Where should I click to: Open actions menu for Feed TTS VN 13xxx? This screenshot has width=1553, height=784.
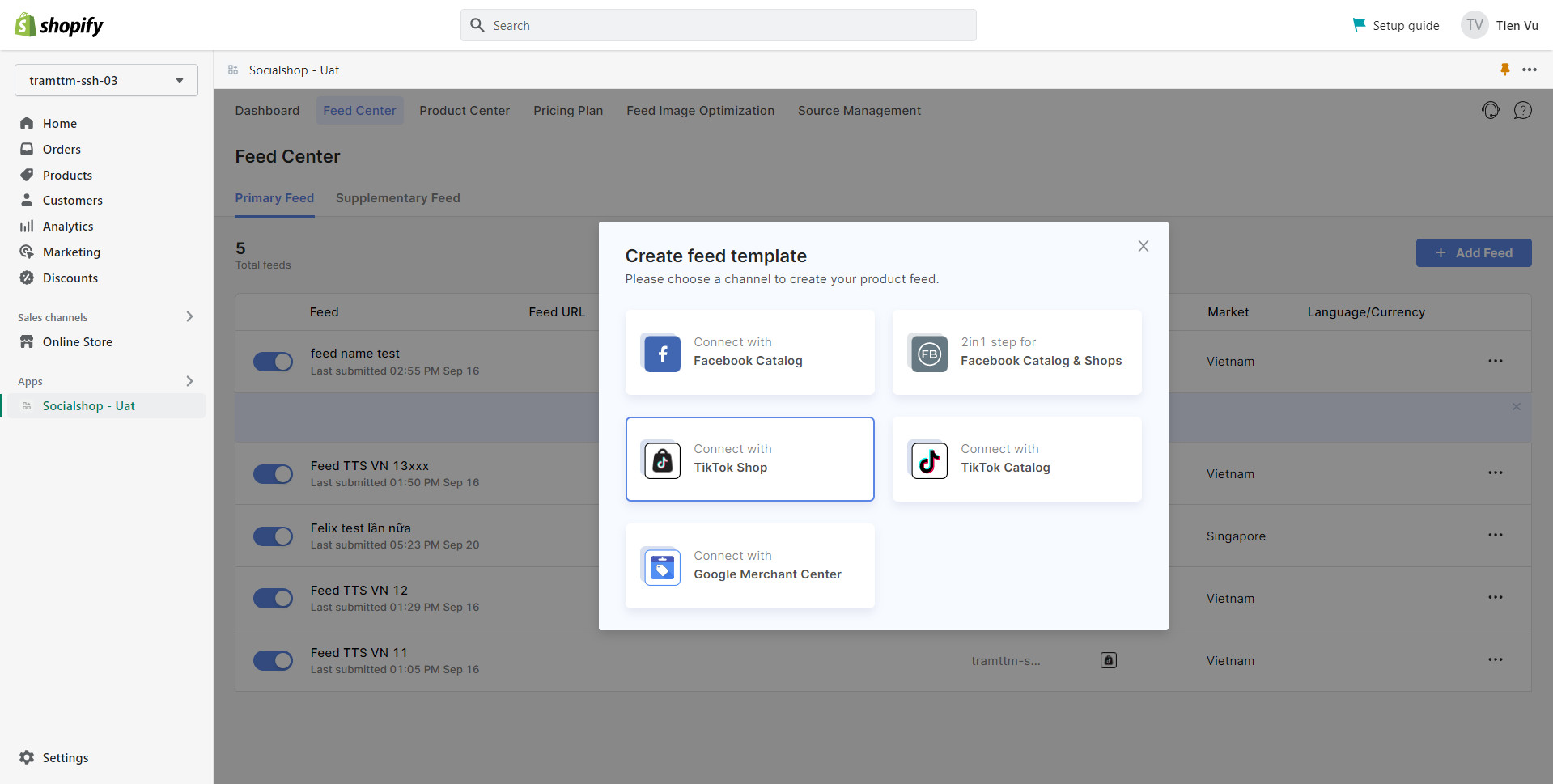pyautogui.click(x=1495, y=473)
